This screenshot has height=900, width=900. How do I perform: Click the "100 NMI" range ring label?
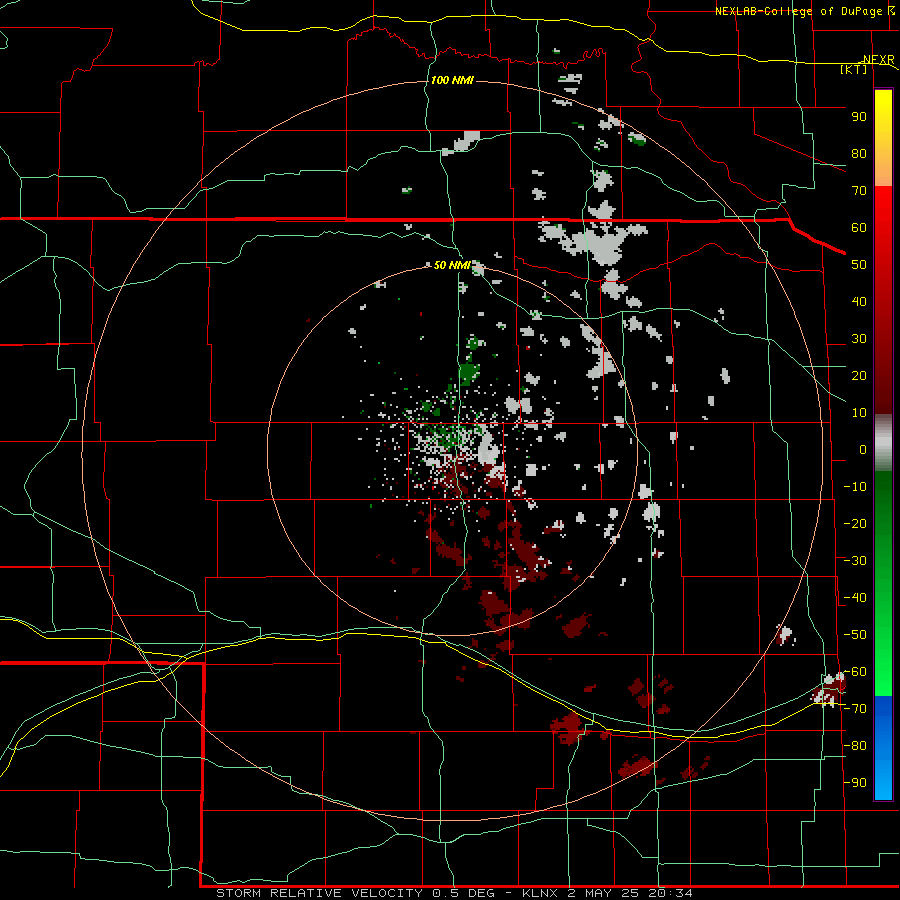point(452,80)
